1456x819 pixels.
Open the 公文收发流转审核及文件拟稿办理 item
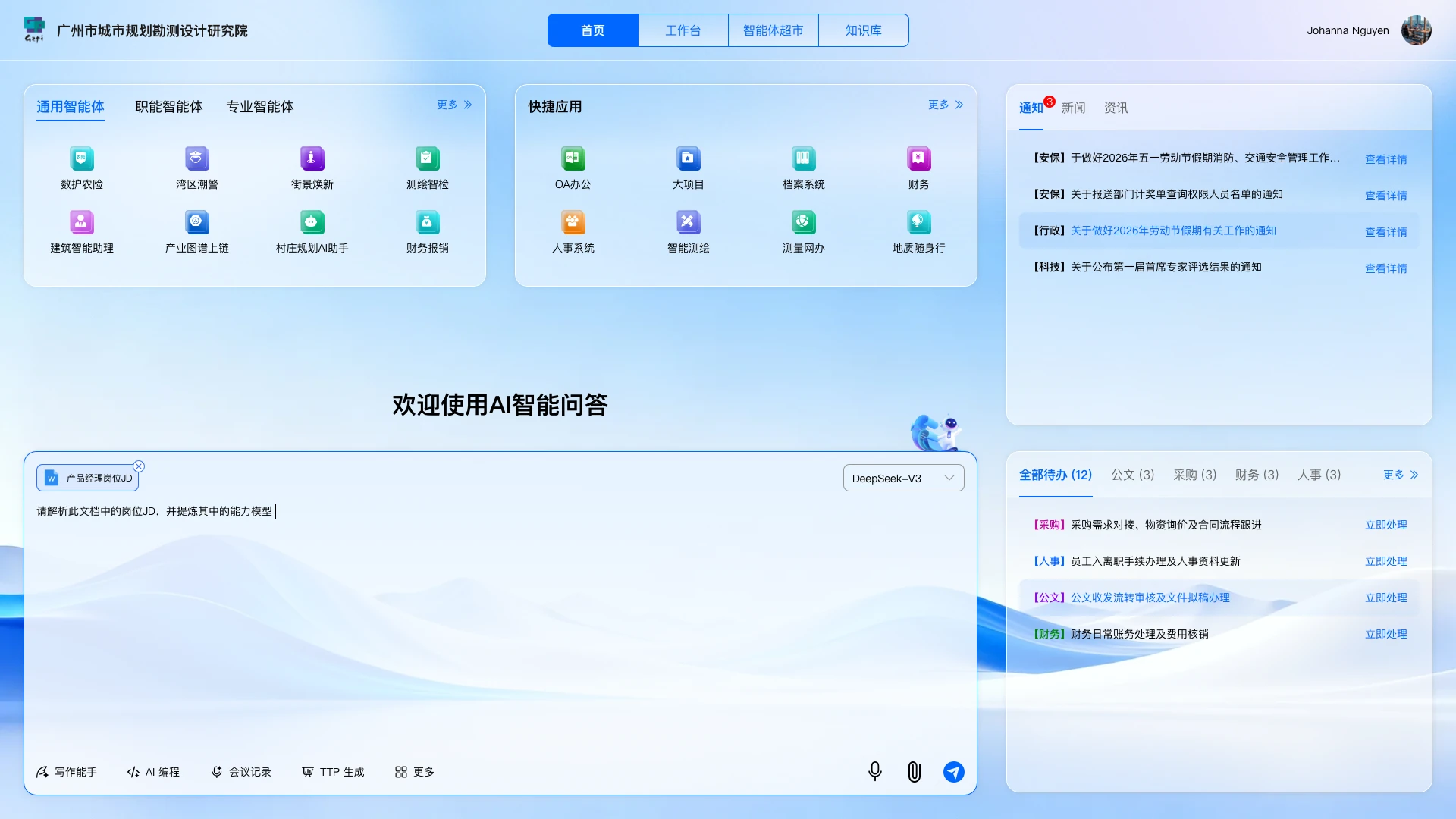tap(1150, 598)
